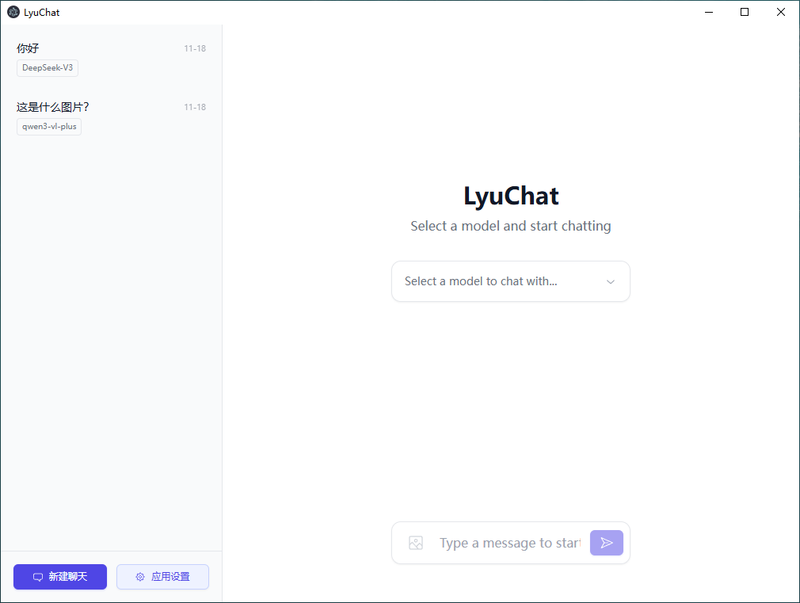Viewport: 800px width, 603px height.
Task: Close the LyuChat window
Action: click(x=781, y=12)
